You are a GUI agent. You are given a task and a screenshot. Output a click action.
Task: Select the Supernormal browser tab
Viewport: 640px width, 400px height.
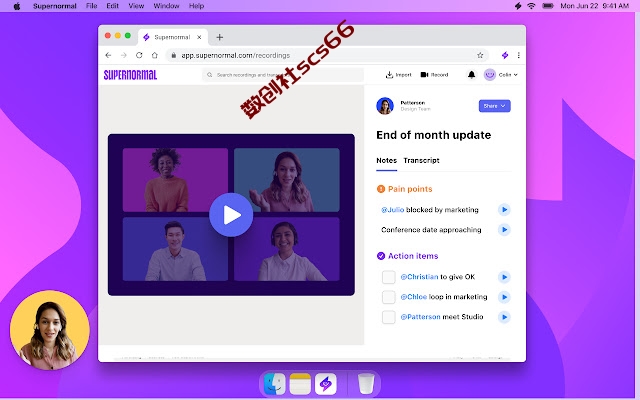click(x=172, y=37)
